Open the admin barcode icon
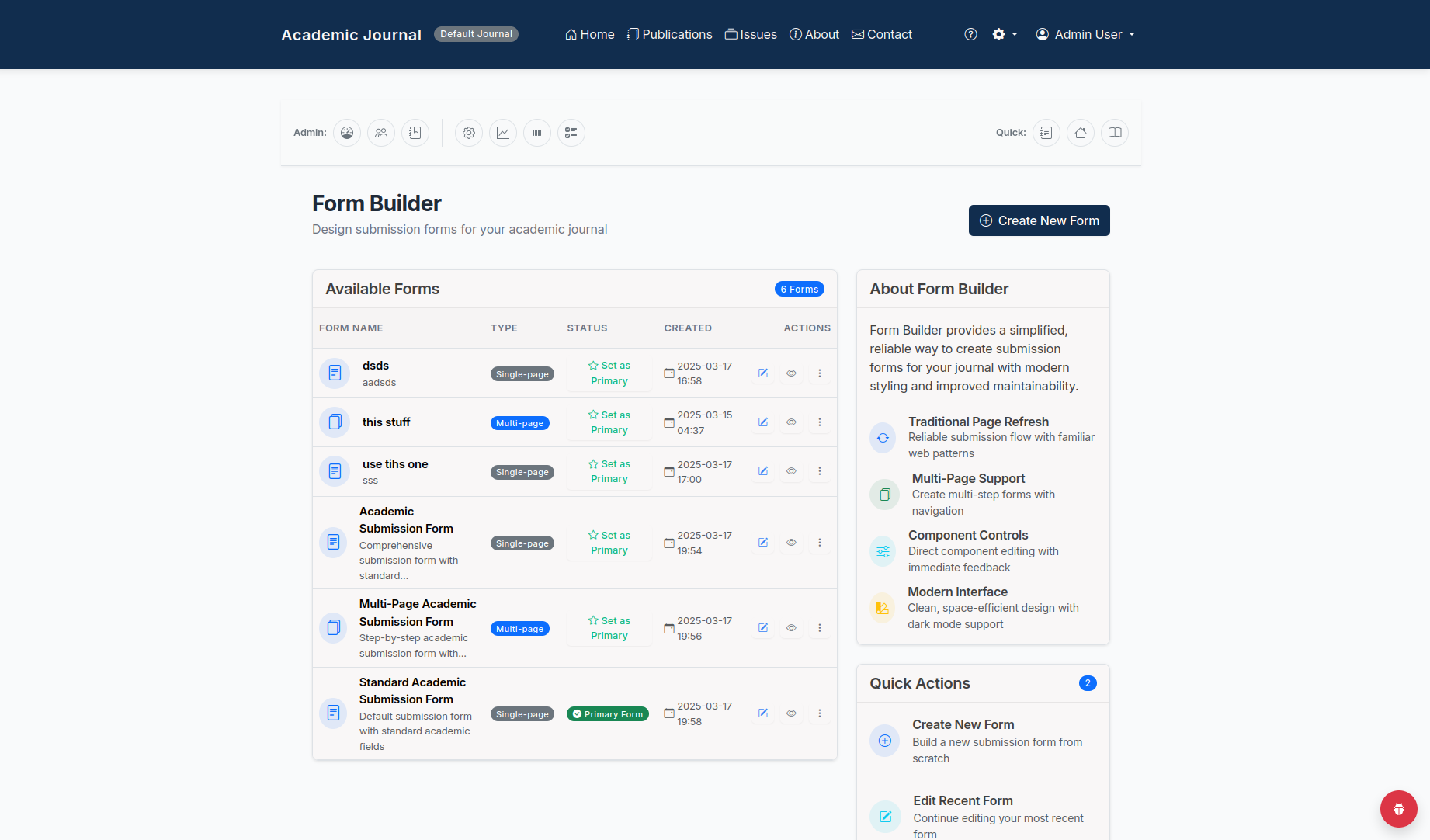The width and height of the screenshot is (1430, 840). coord(537,133)
